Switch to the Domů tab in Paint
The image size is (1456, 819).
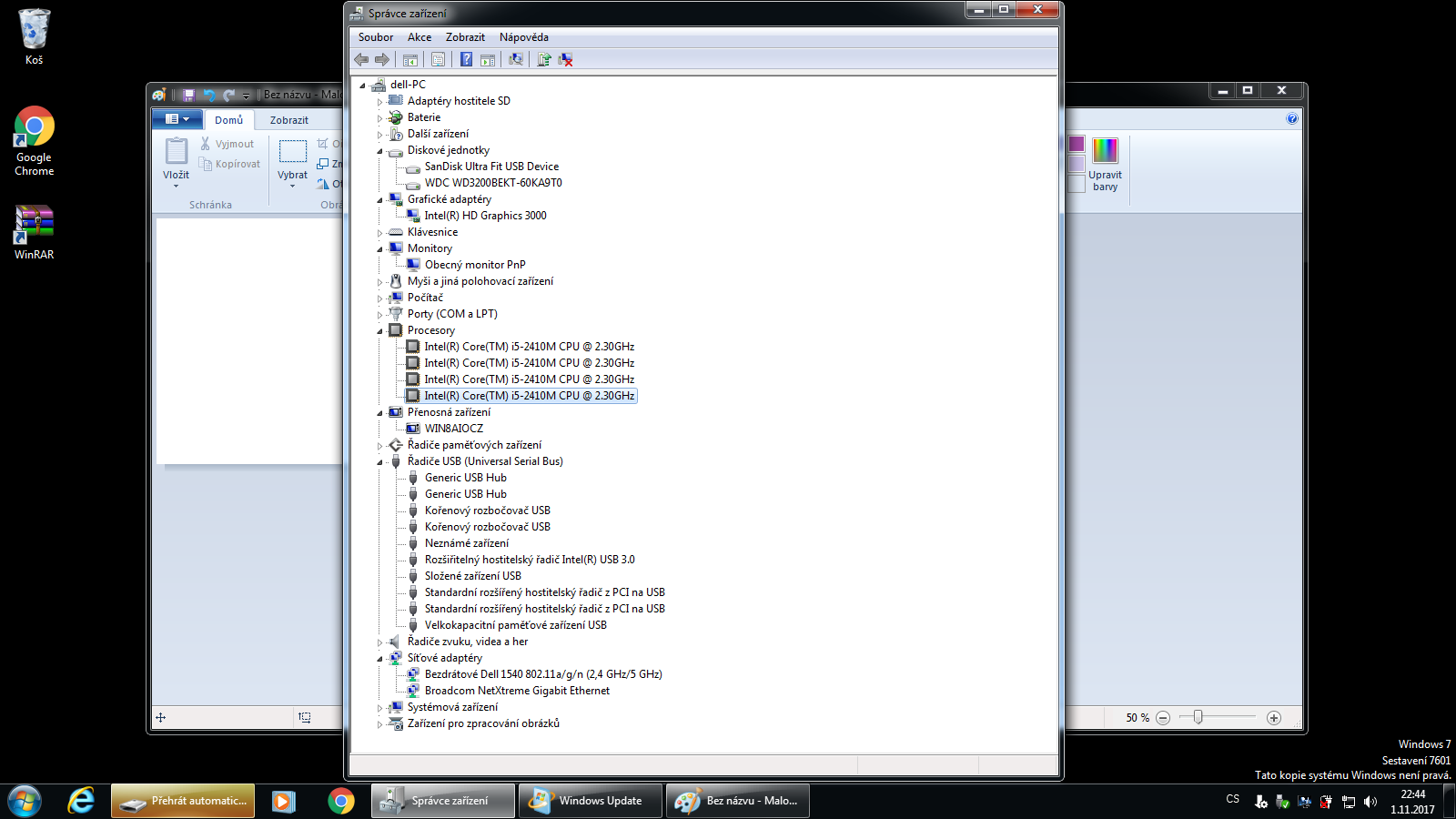click(x=229, y=120)
